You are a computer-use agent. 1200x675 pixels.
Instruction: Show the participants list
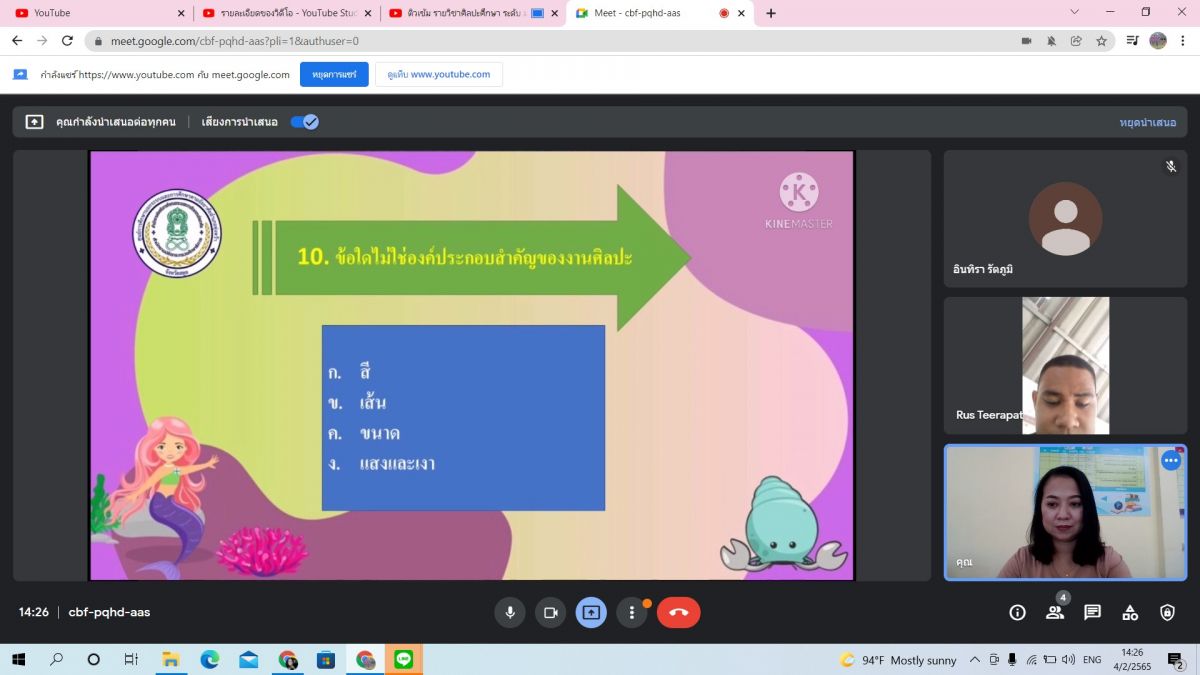coord(1055,613)
